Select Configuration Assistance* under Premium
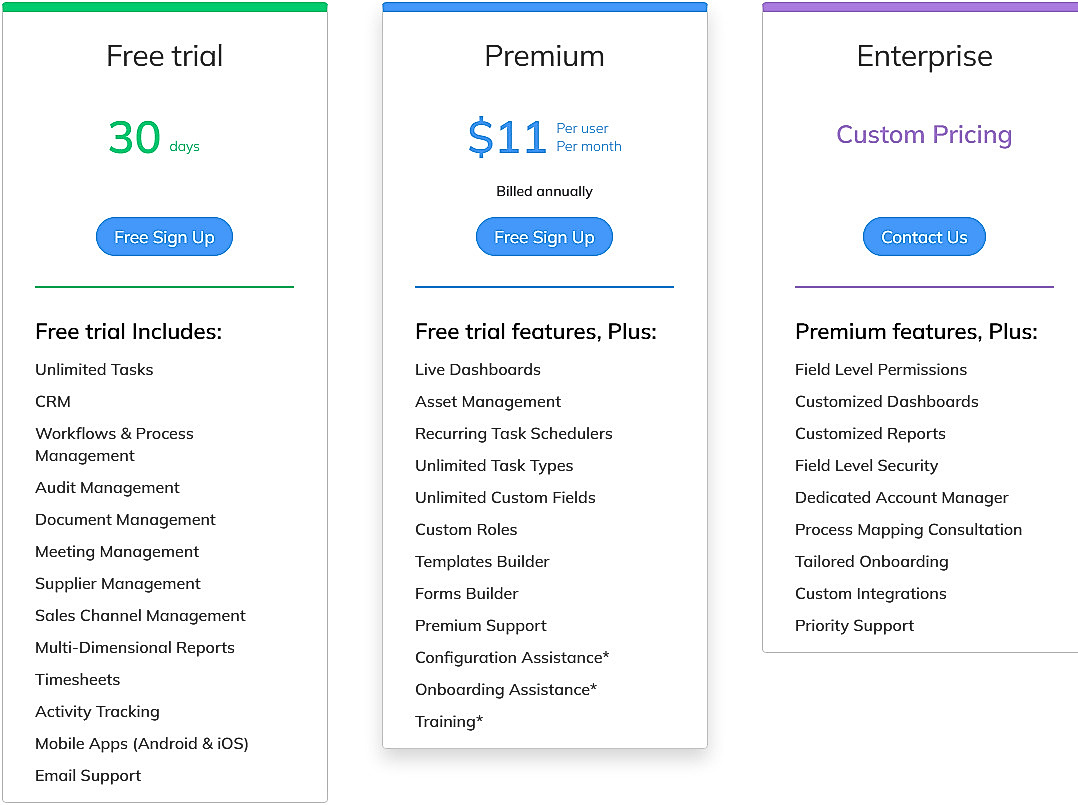This screenshot has width=1078, height=805. (x=512, y=657)
